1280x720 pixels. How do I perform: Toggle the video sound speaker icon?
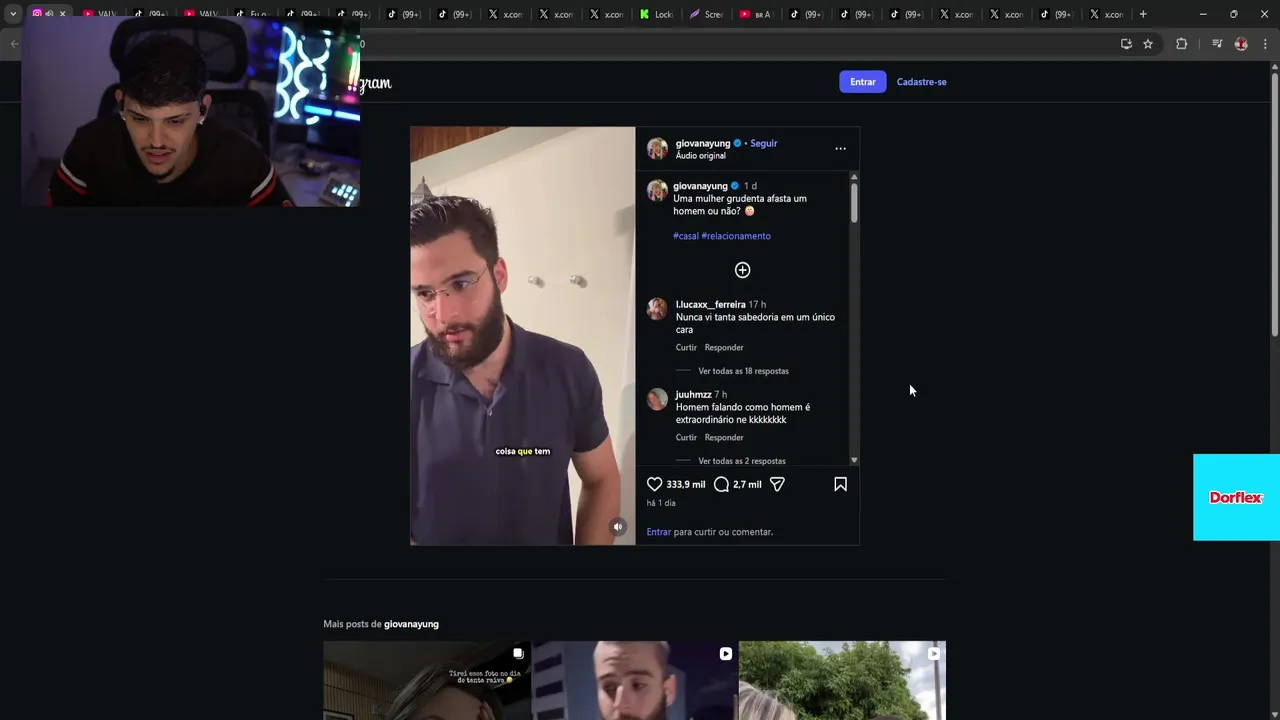click(x=618, y=527)
